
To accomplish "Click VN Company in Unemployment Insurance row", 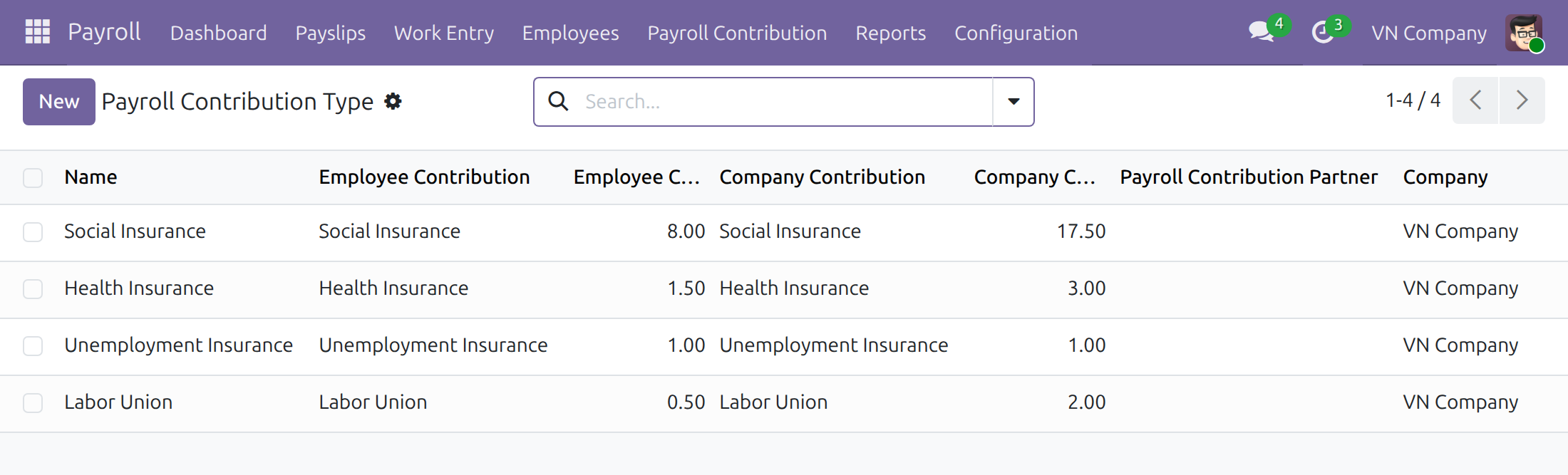I will pos(1460,345).
